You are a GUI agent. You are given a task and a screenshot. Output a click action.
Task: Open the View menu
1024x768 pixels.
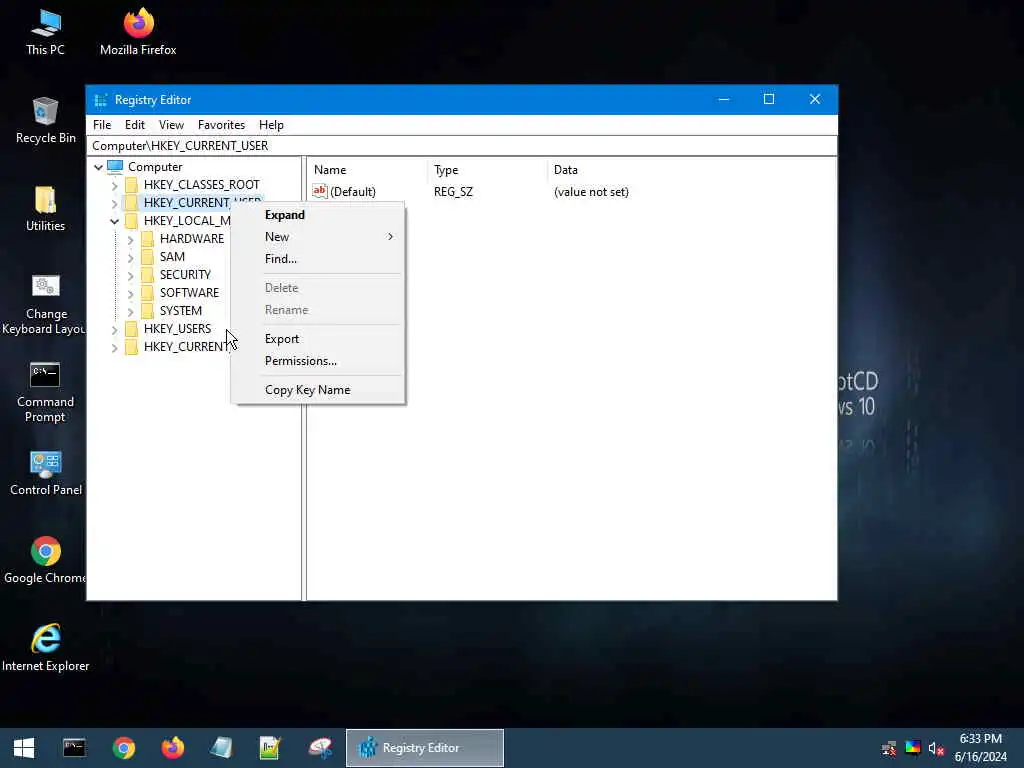click(x=171, y=125)
